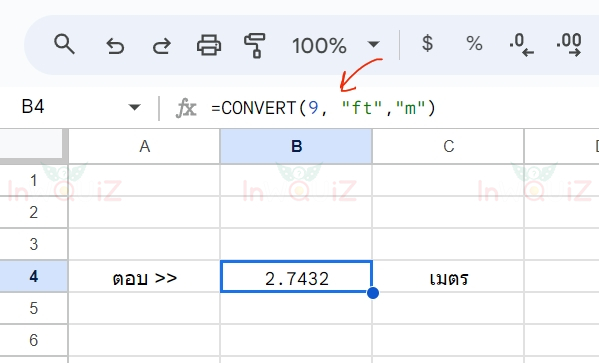The width and height of the screenshot is (599, 363).
Task: Select column B header
Action: 296,146
